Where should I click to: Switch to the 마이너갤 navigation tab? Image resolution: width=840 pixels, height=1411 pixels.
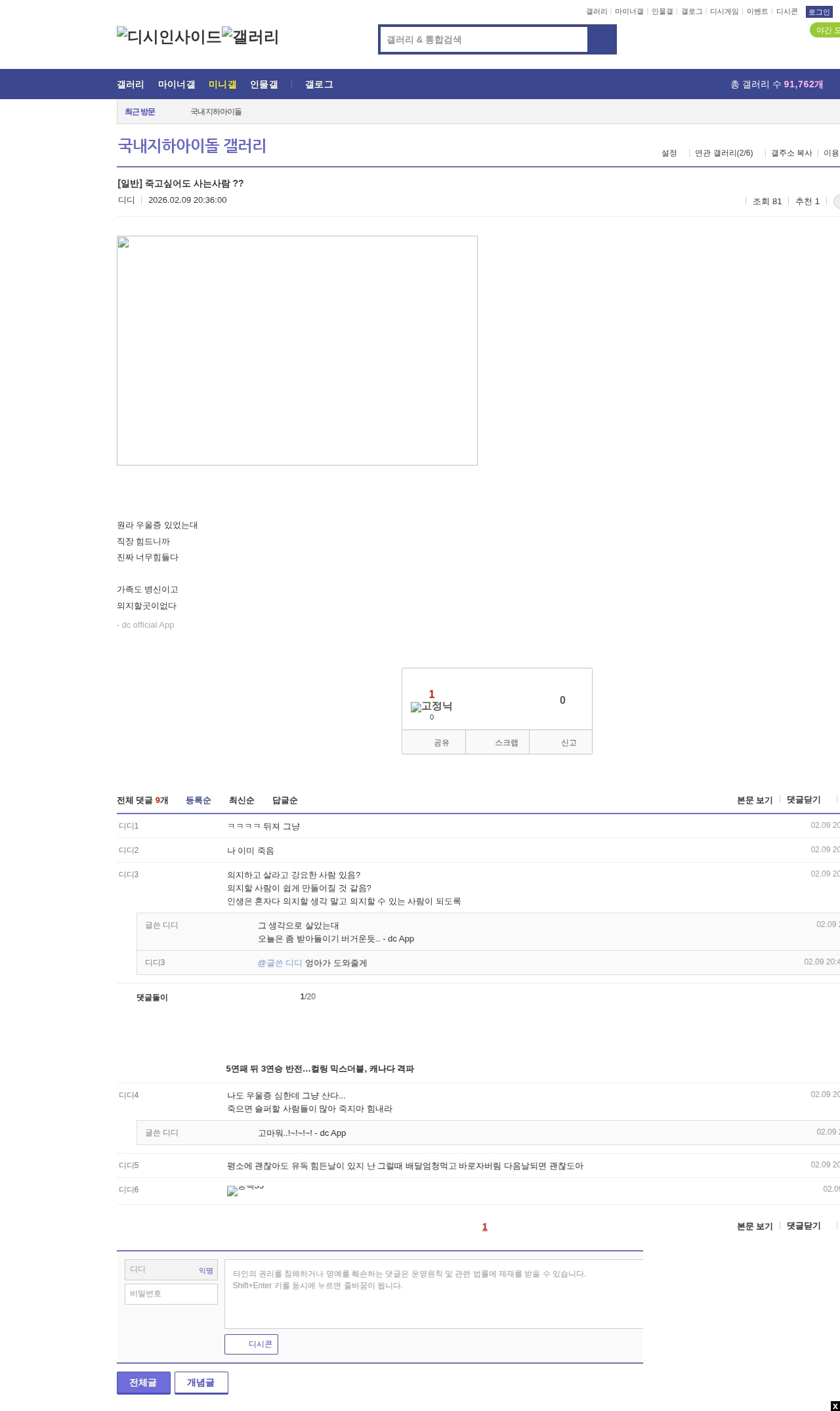(x=177, y=84)
